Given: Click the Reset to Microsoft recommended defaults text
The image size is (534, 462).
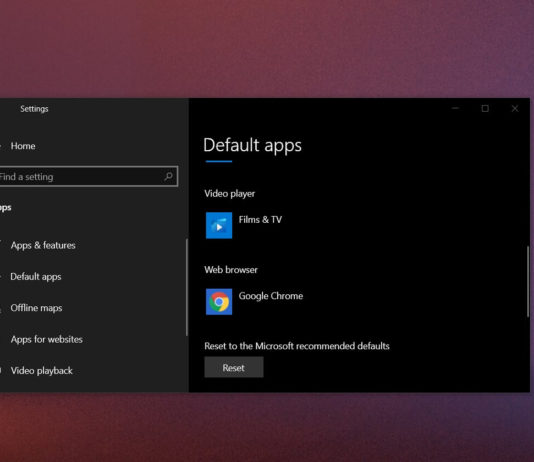Looking at the screenshot, I should coord(297,346).
